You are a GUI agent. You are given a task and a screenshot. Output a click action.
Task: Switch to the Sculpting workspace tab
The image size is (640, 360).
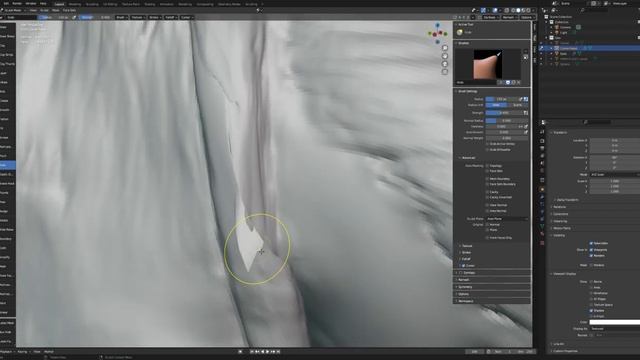click(x=92, y=4)
